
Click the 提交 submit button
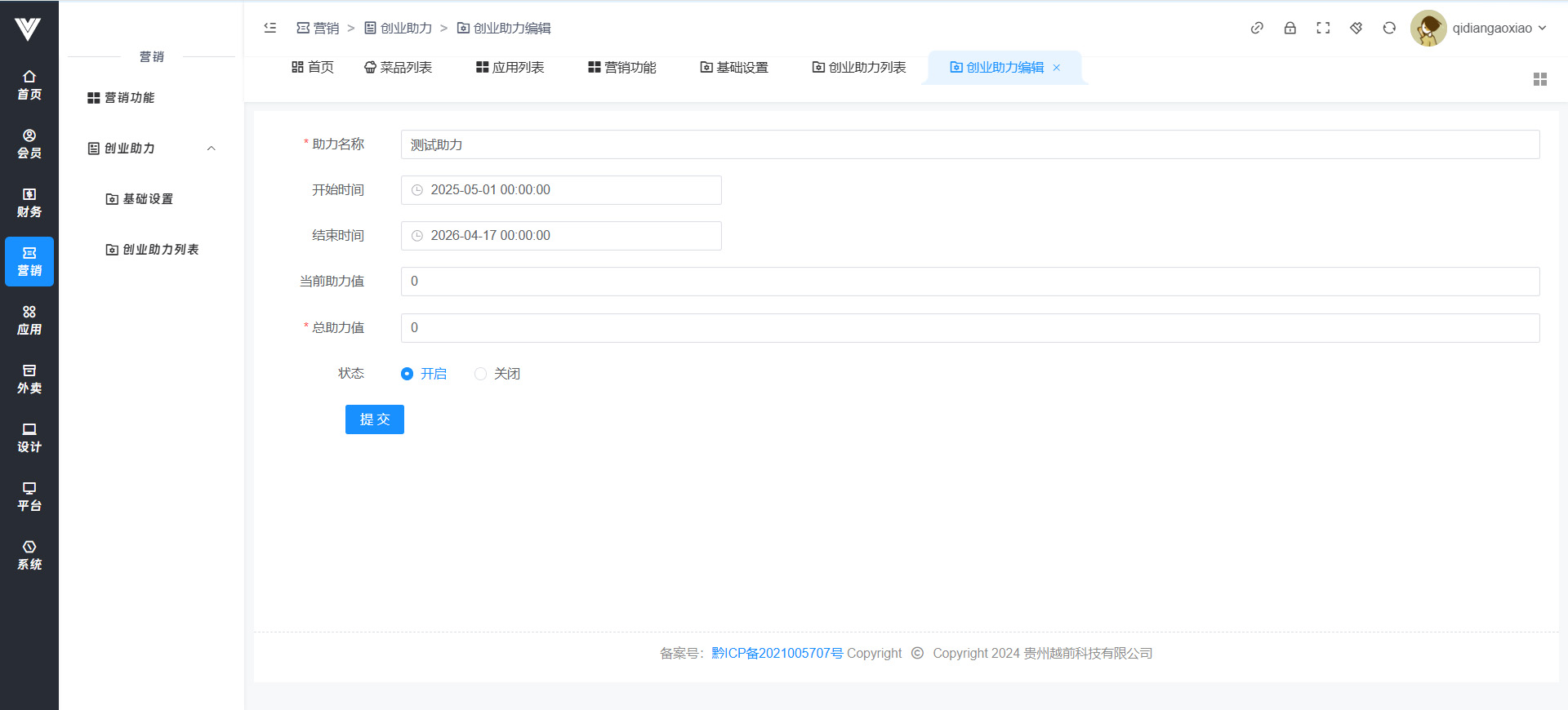coord(374,419)
